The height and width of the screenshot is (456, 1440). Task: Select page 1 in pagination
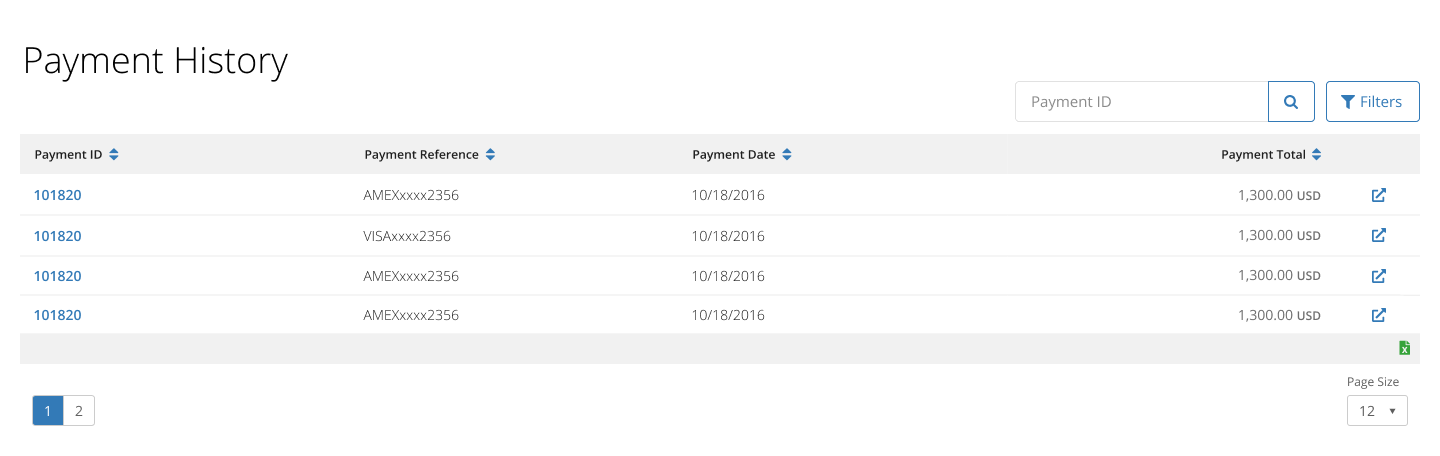click(x=48, y=411)
